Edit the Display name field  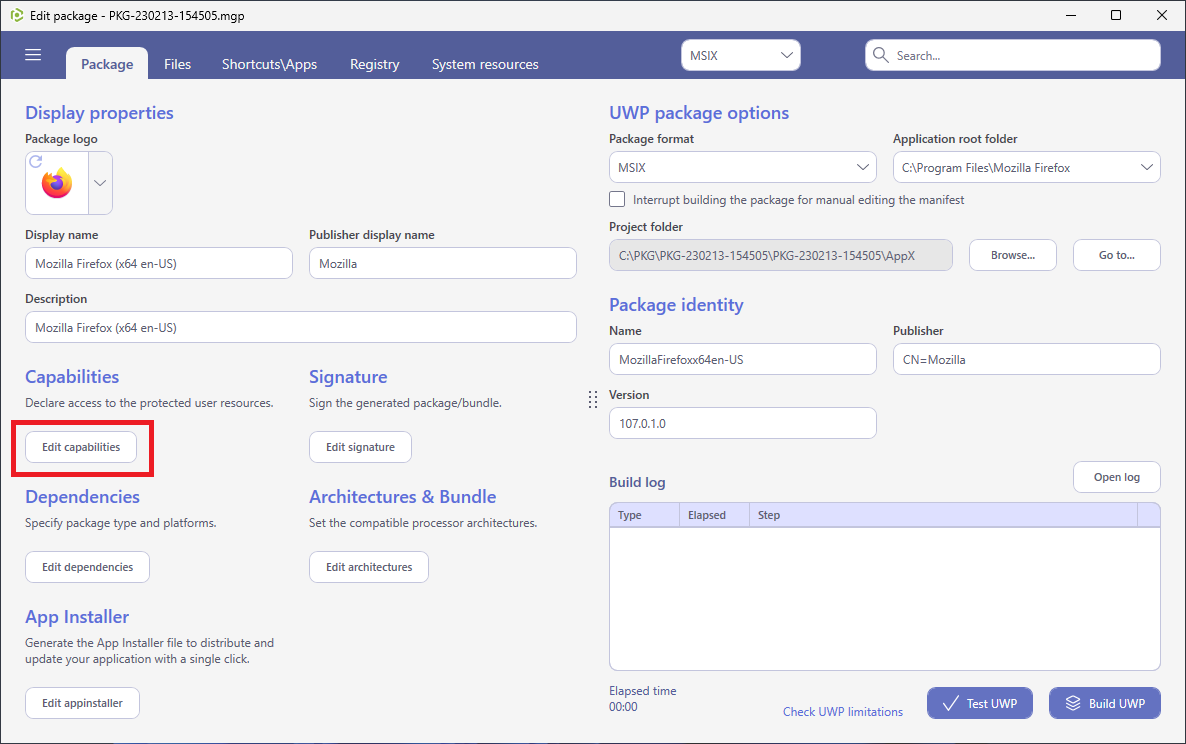click(159, 263)
